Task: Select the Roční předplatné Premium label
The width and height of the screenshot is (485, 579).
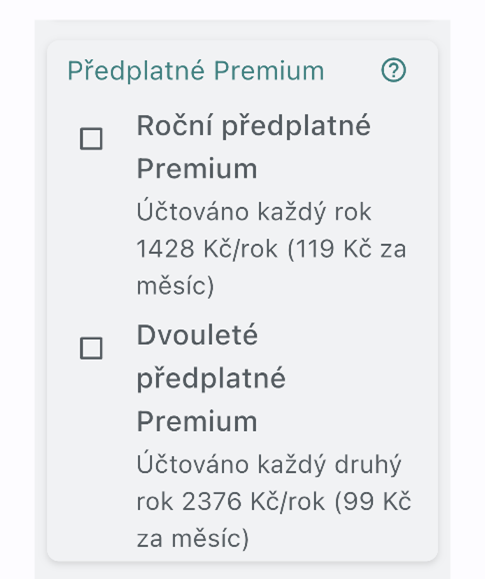Action: point(253,147)
